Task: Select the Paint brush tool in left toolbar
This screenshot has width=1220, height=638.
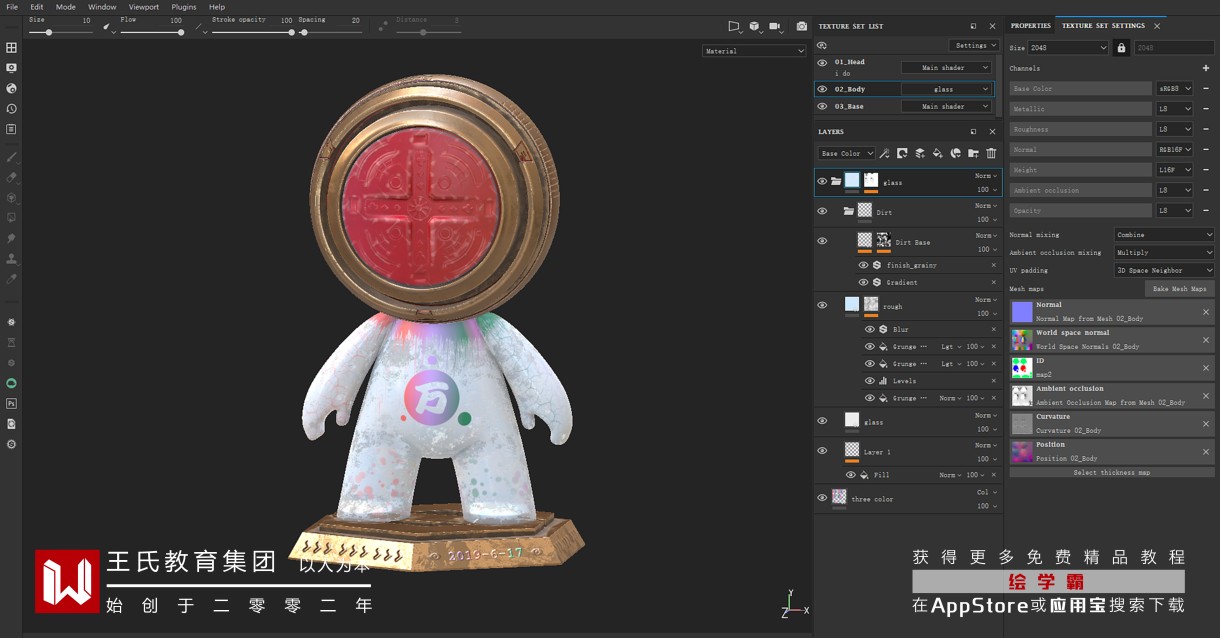Action: (x=12, y=157)
